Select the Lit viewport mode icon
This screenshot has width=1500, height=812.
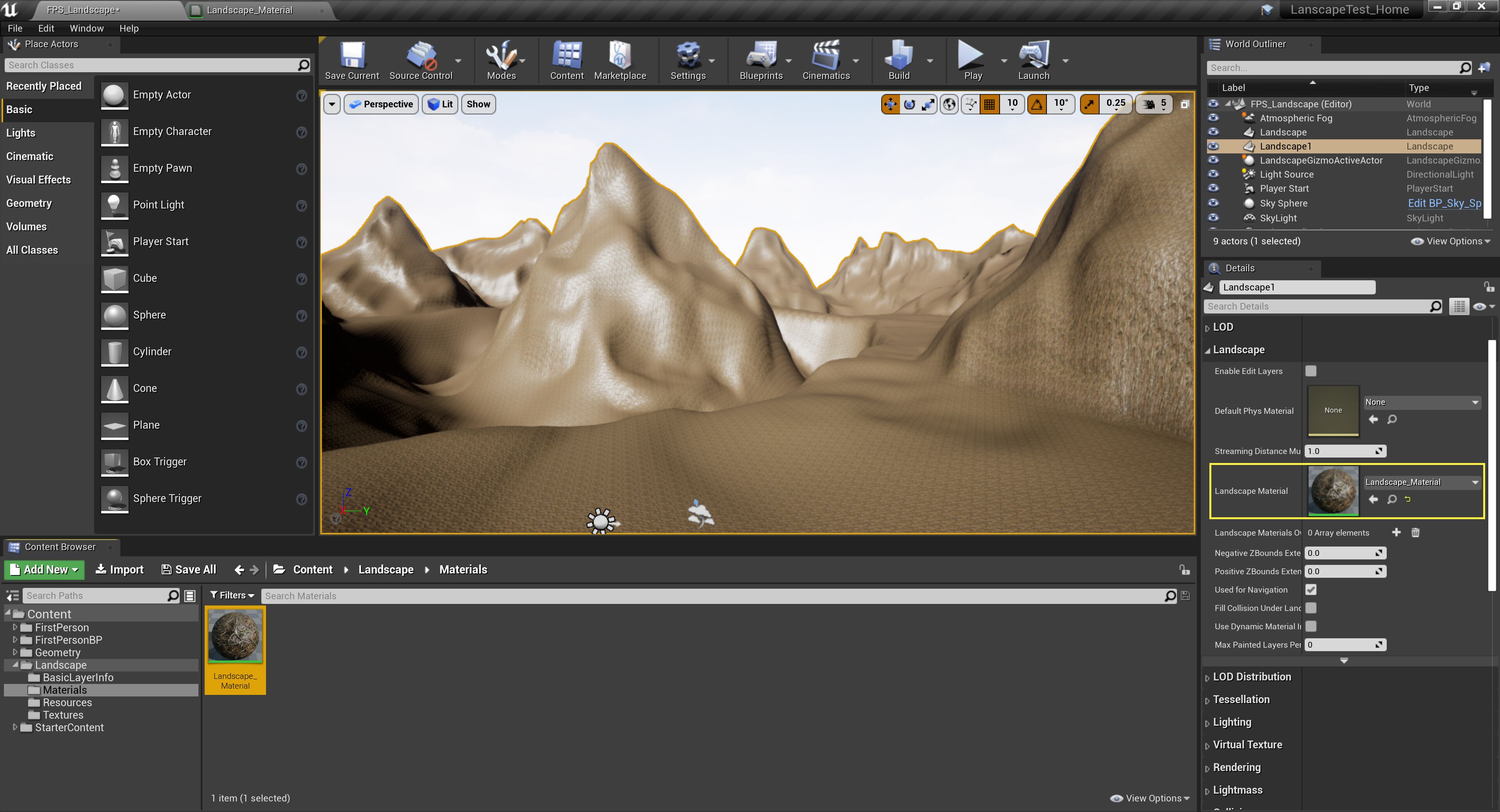(439, 103)
